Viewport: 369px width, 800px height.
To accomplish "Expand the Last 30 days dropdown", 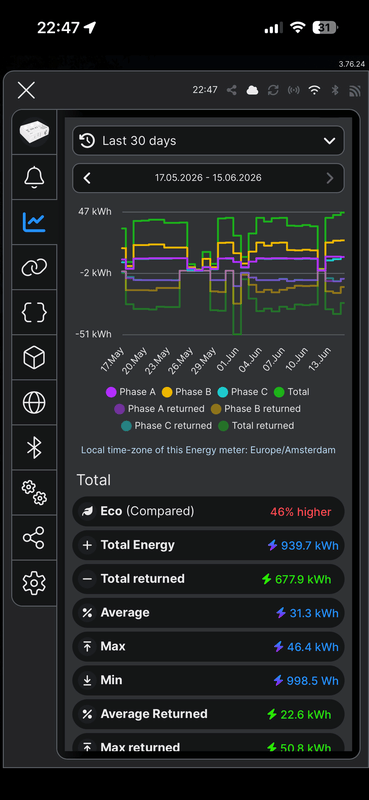I will tap(208, 141).
